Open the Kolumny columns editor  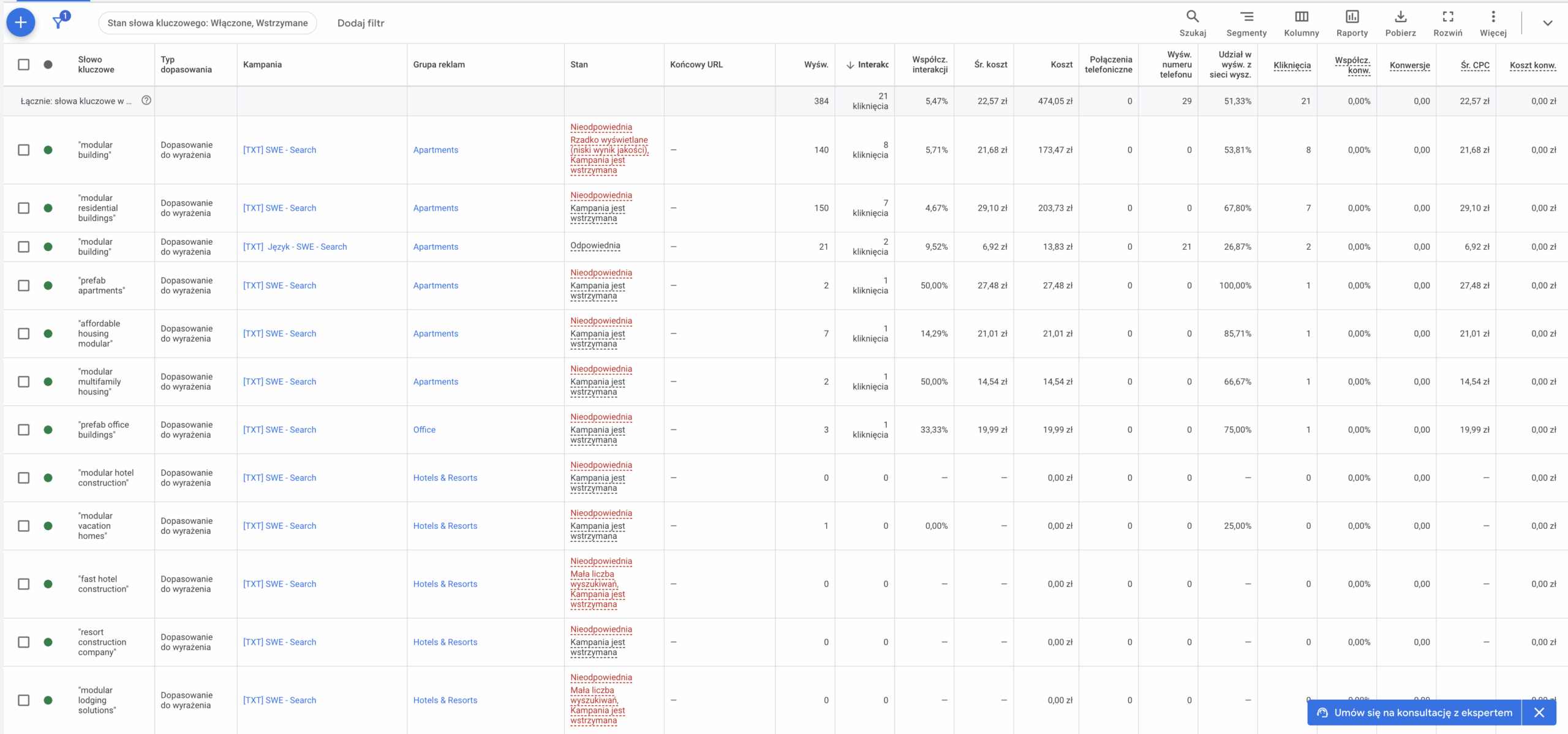pyautogui.click(x=1302, y=23)
